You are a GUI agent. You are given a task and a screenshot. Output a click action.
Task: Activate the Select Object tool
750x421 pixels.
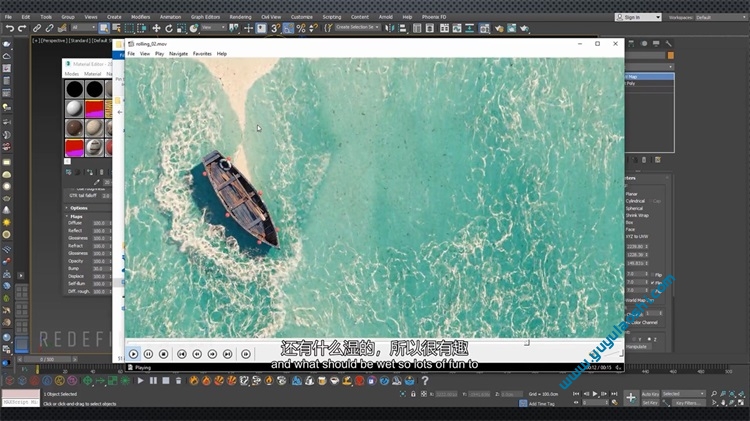coord(104,29)
